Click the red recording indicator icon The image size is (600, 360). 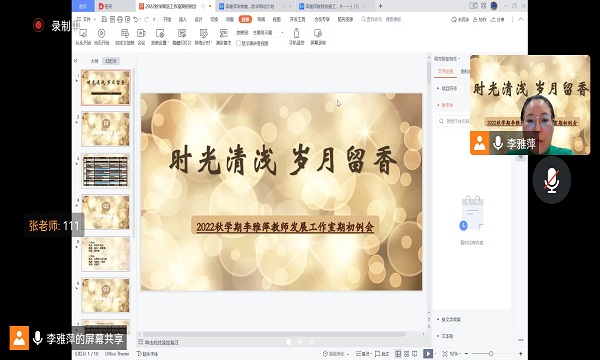38,25
